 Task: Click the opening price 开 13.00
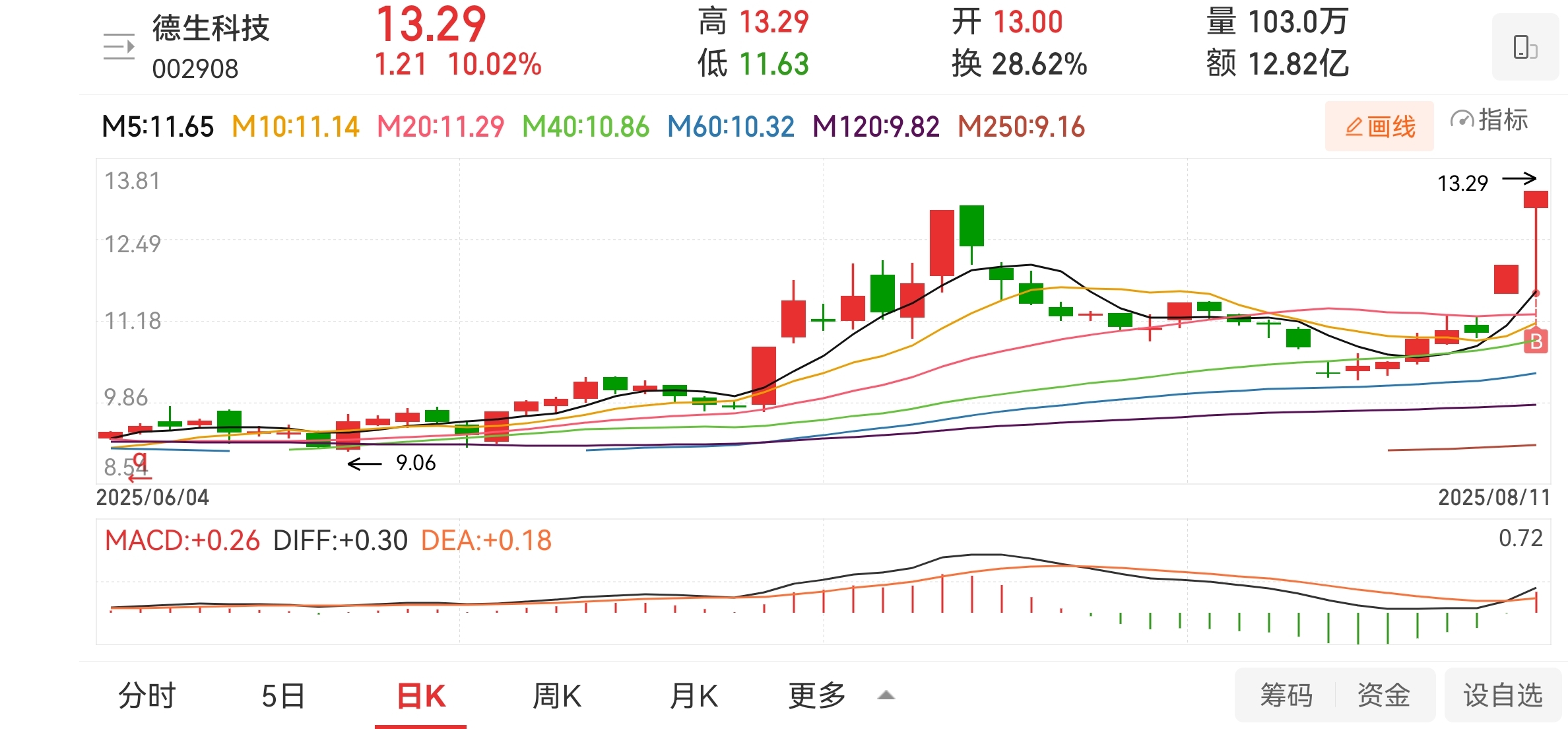pos(1007,22)
